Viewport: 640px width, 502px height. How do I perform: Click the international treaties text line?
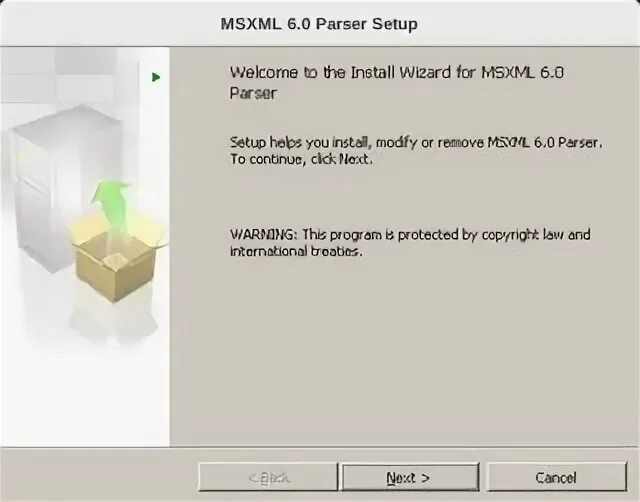point(296,251)
